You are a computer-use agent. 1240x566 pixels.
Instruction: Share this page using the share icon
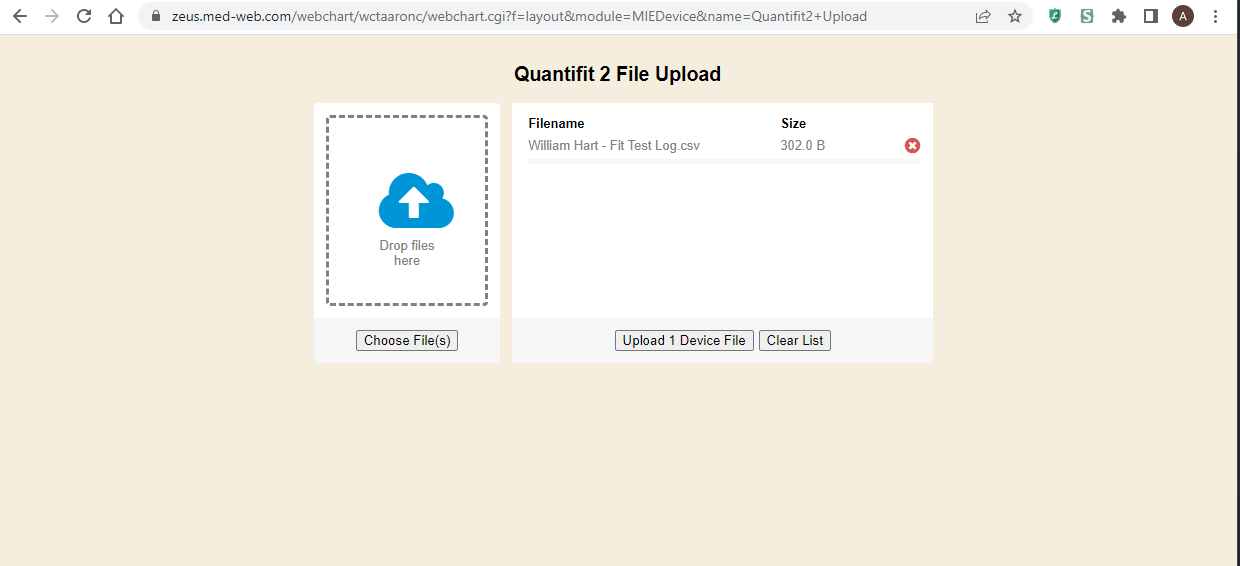[x=983, y=16]
